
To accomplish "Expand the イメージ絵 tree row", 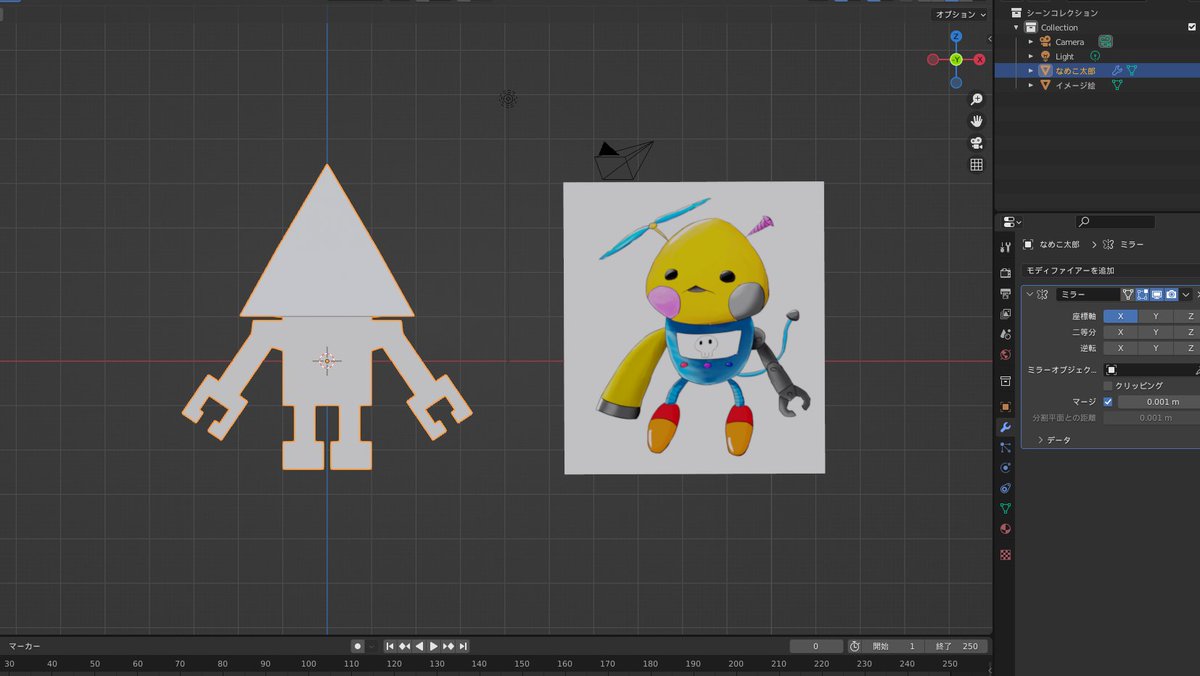I will 1031,85.
